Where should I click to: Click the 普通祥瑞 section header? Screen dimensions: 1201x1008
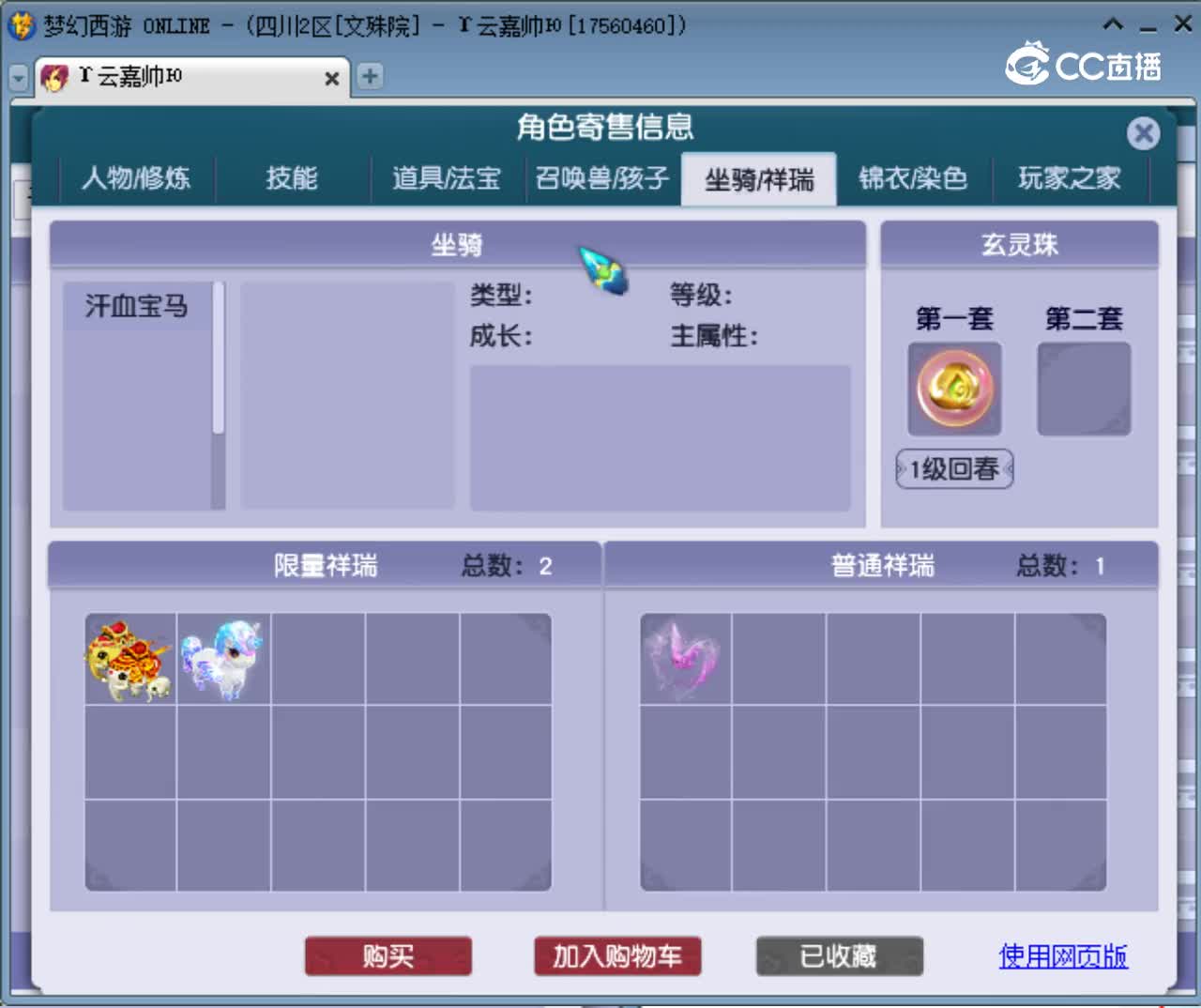882,566
